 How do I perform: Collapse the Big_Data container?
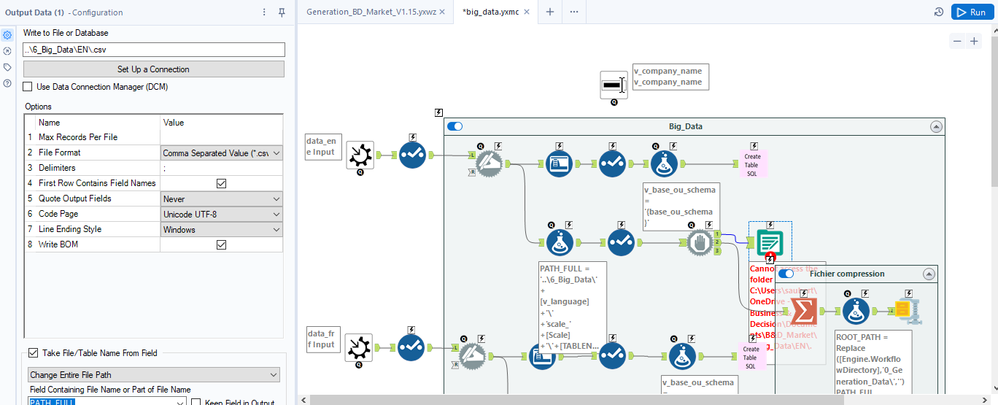tap(936, 127)
